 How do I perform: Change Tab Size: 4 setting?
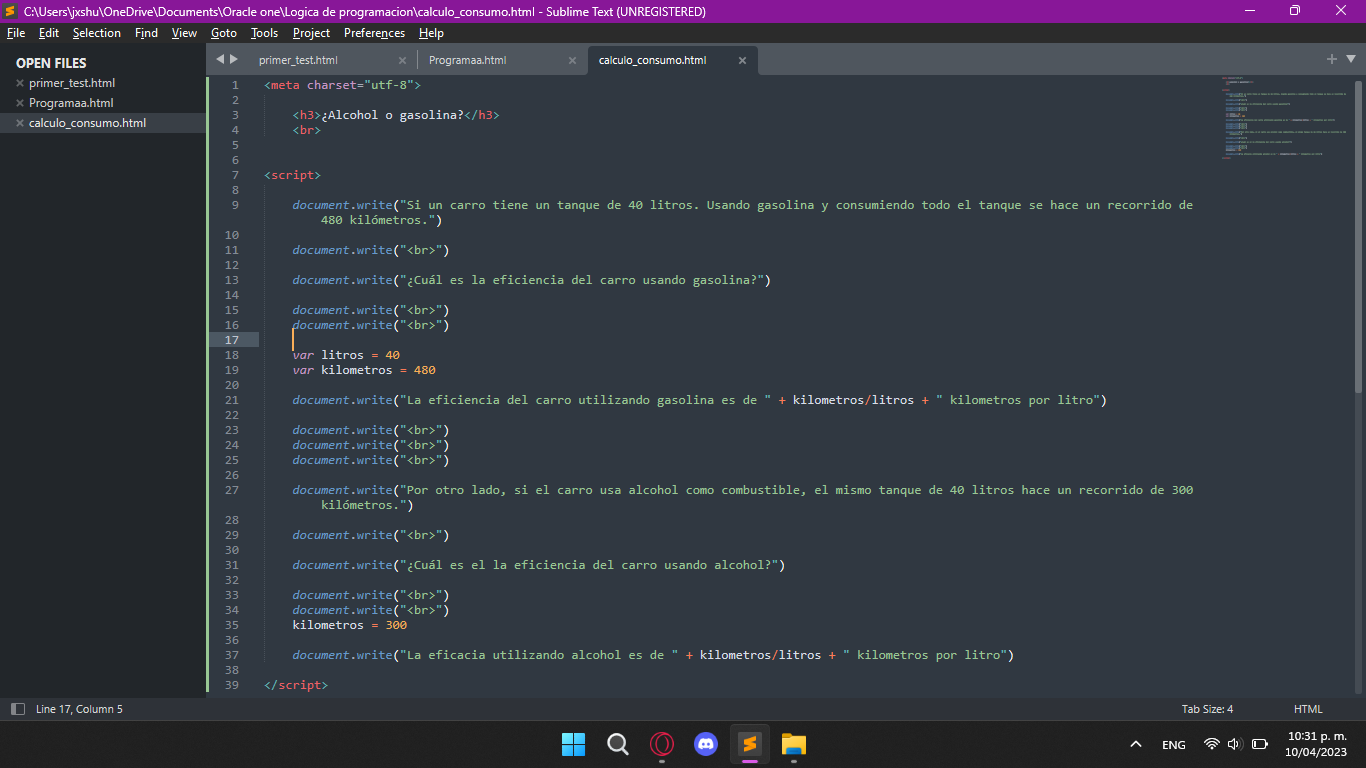[1207, 709]
